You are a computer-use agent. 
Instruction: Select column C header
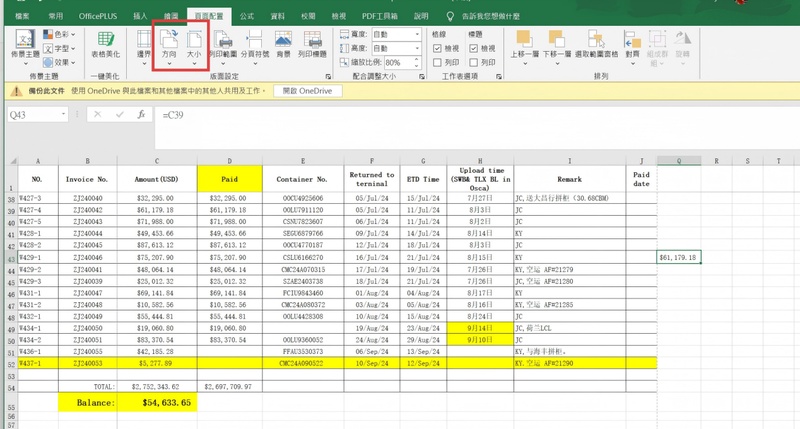(157, 161)
